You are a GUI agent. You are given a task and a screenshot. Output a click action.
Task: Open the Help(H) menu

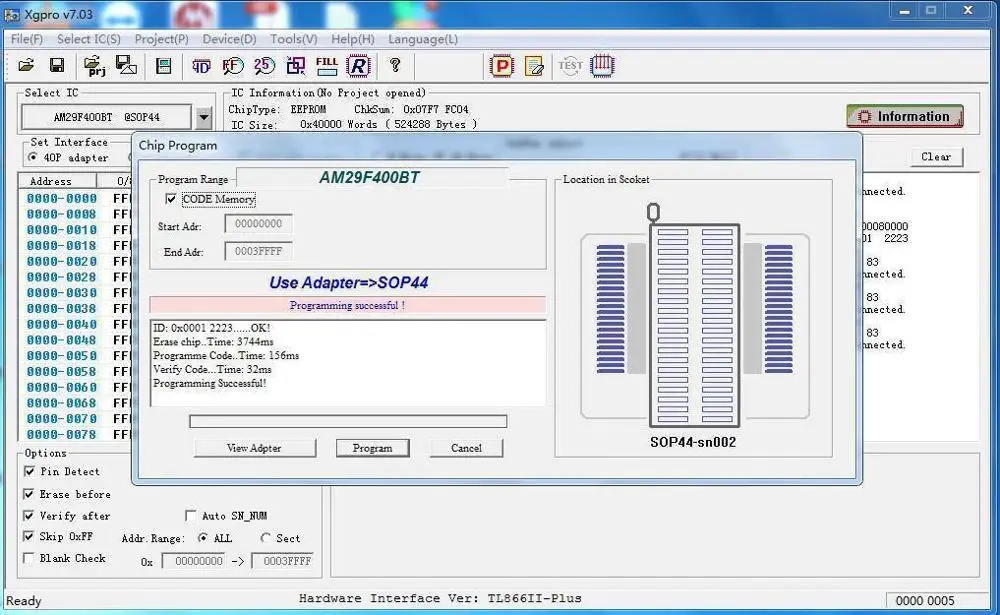click(353, 40)
